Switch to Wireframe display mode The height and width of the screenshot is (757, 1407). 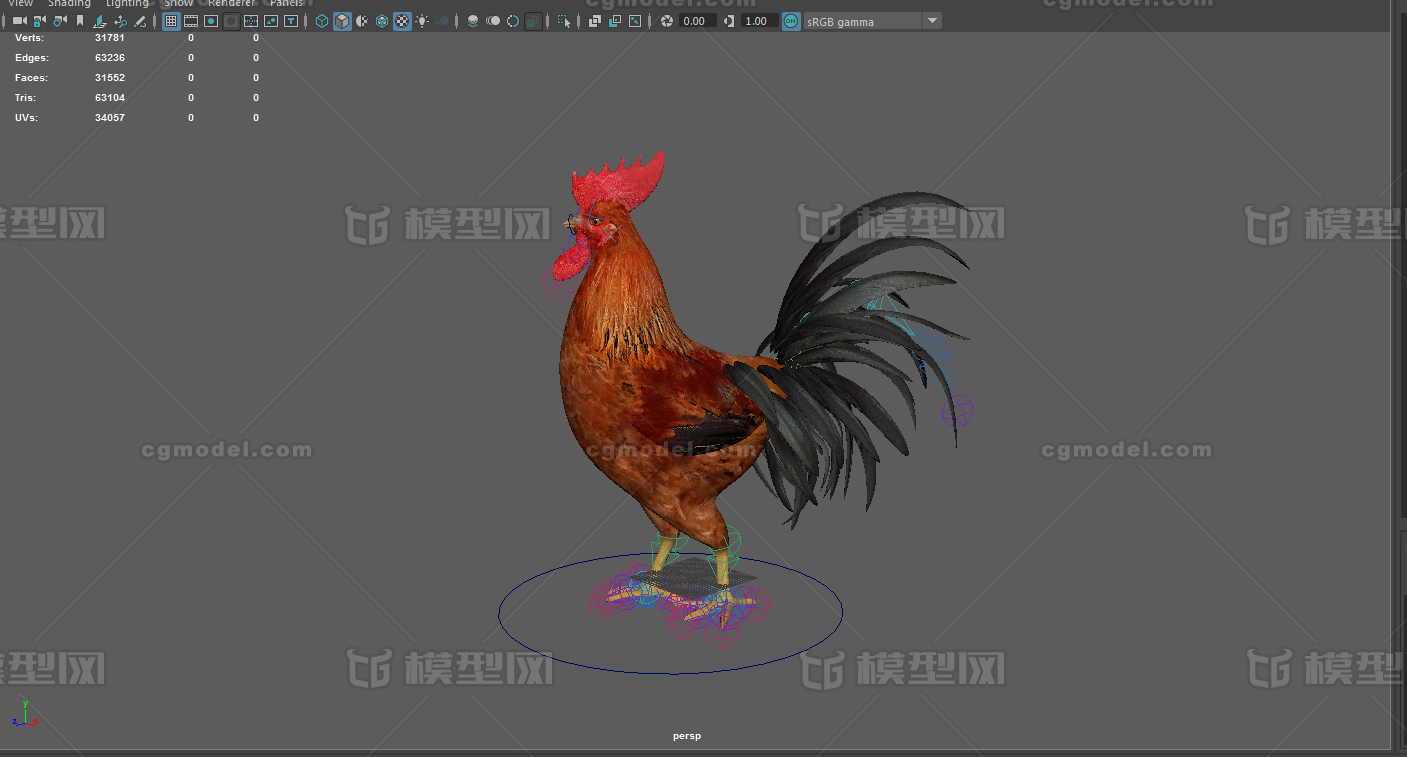tap(322, 21)
